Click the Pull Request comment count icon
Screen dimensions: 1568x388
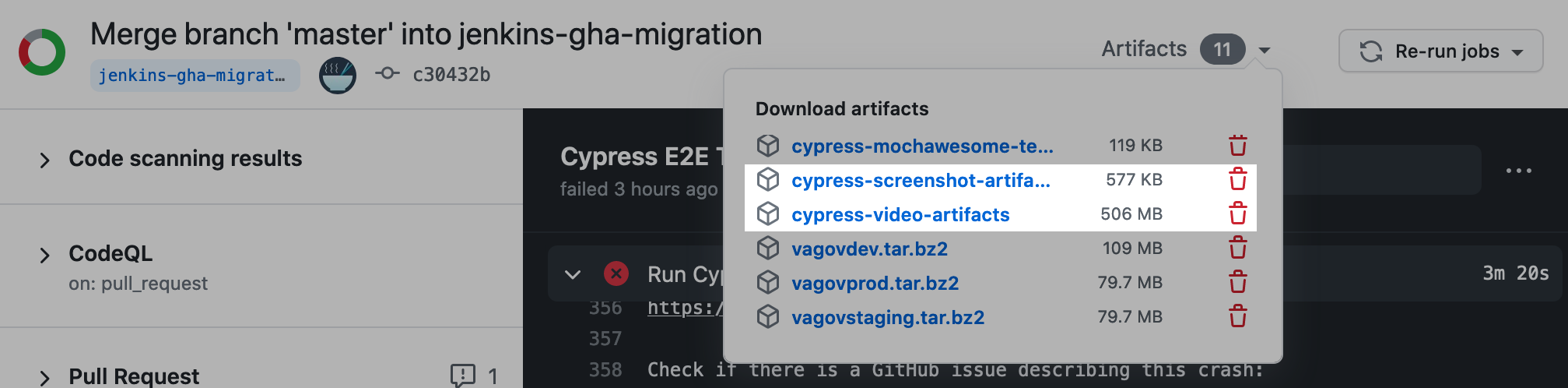tap(463, 376)
